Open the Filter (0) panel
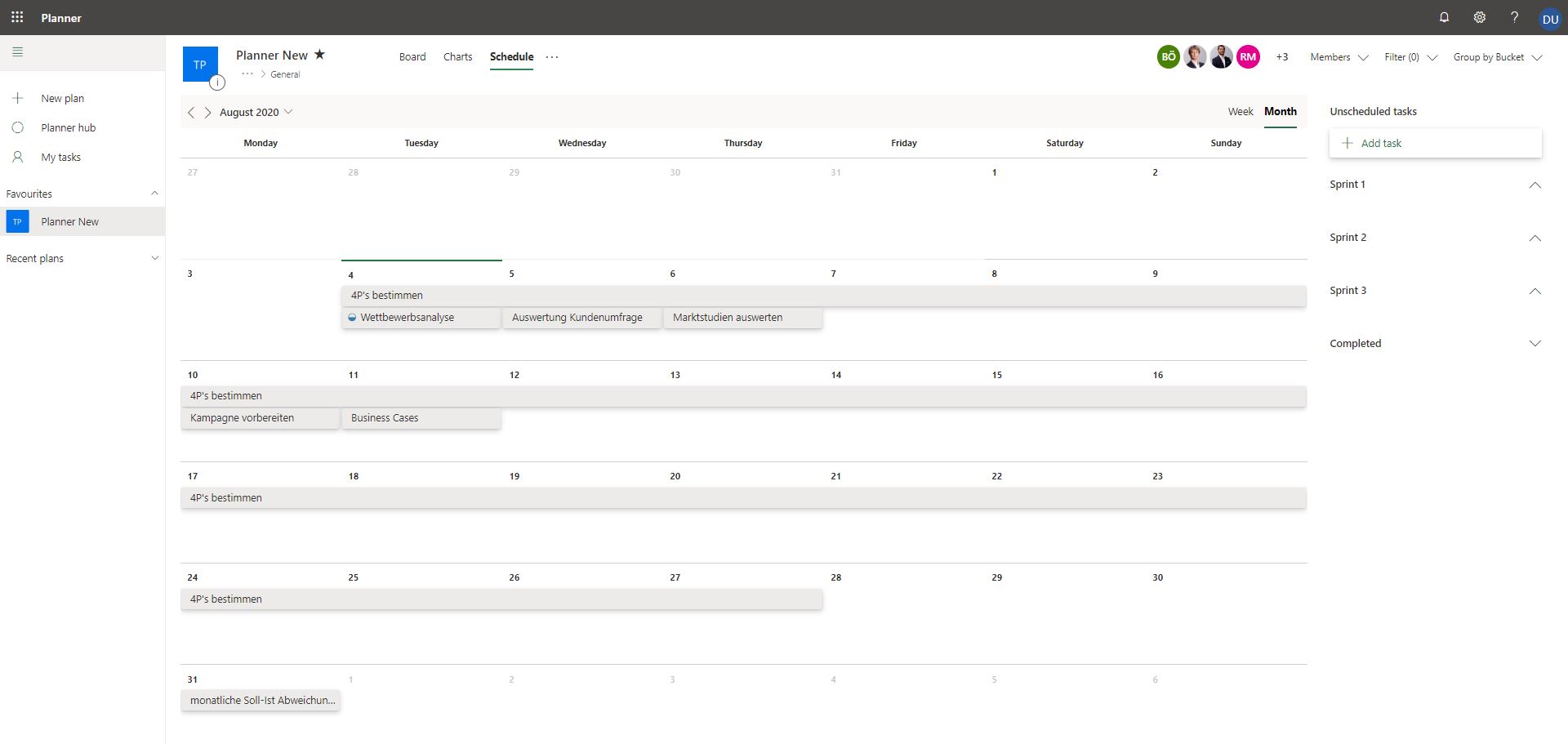The width and height of the screenshot is (1568, 744). 1402,57
